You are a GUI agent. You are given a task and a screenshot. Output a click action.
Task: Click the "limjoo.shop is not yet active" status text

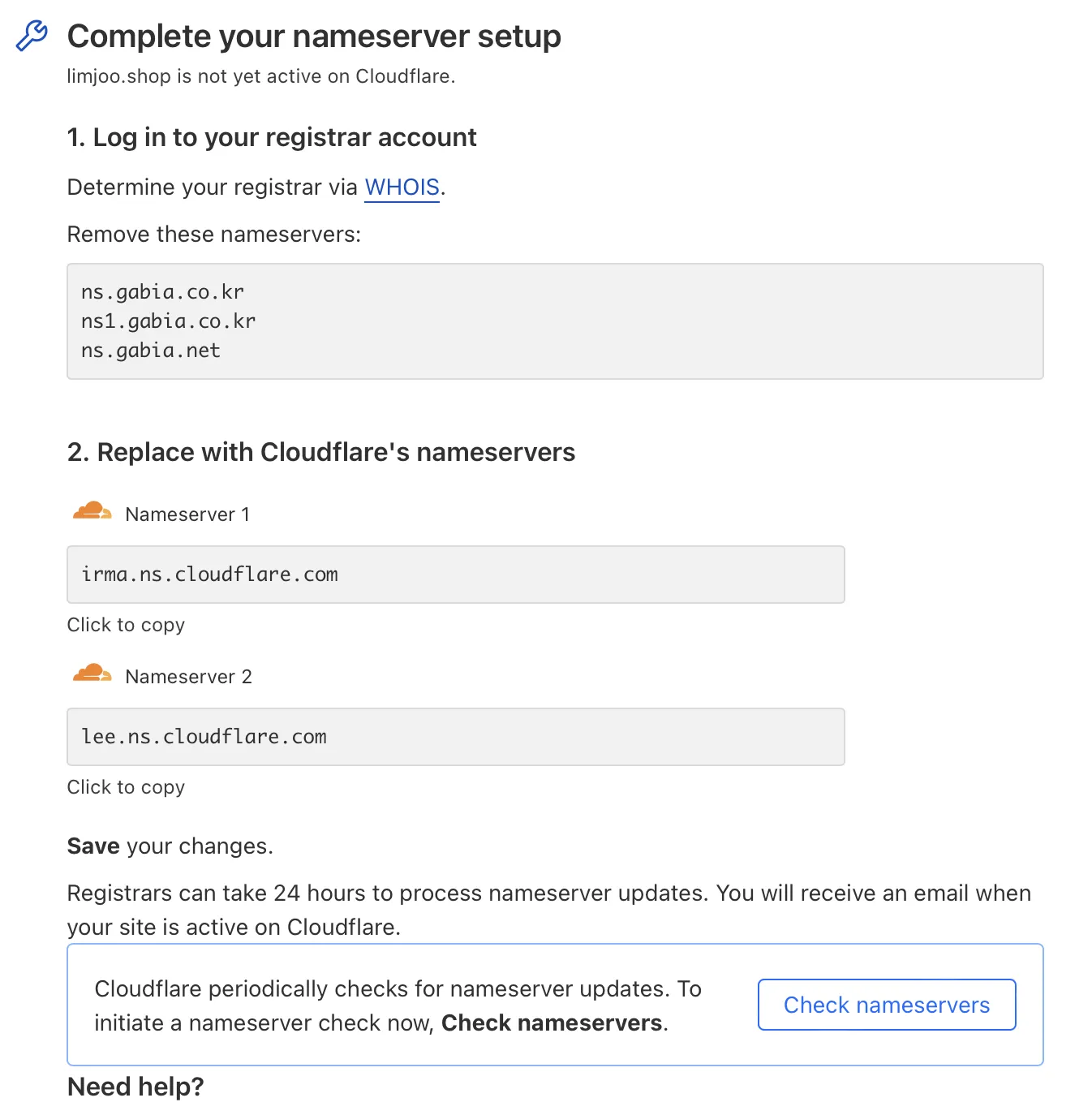[x=261, y=75]
